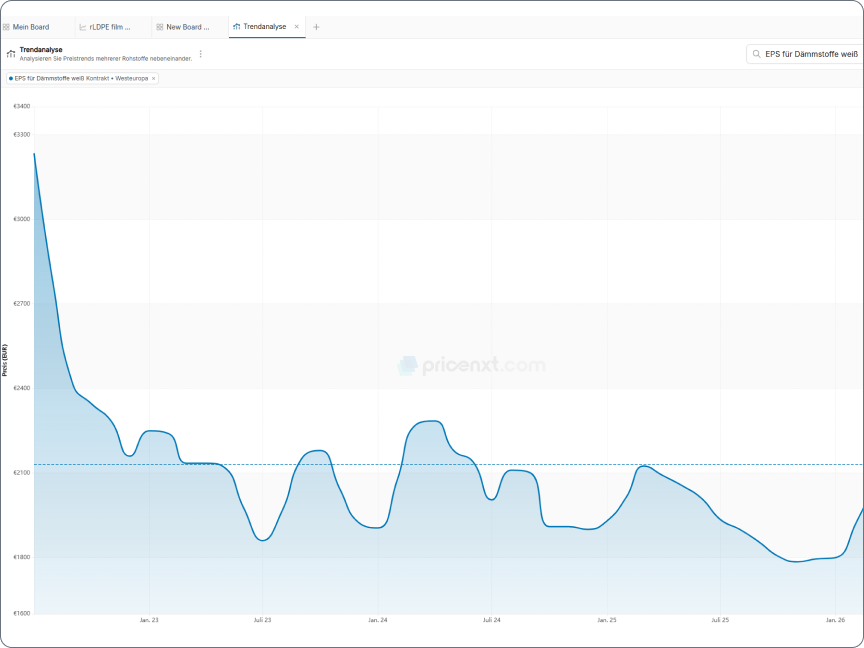Click the grid icon on New Board tab

(160, 27)
